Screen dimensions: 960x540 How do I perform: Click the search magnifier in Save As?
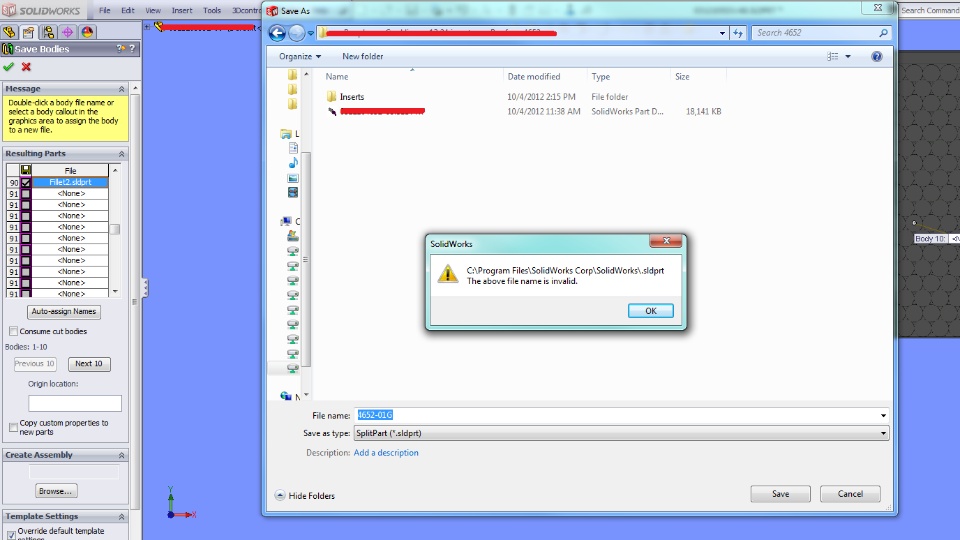pyautogui.click(x=883, y=33)
